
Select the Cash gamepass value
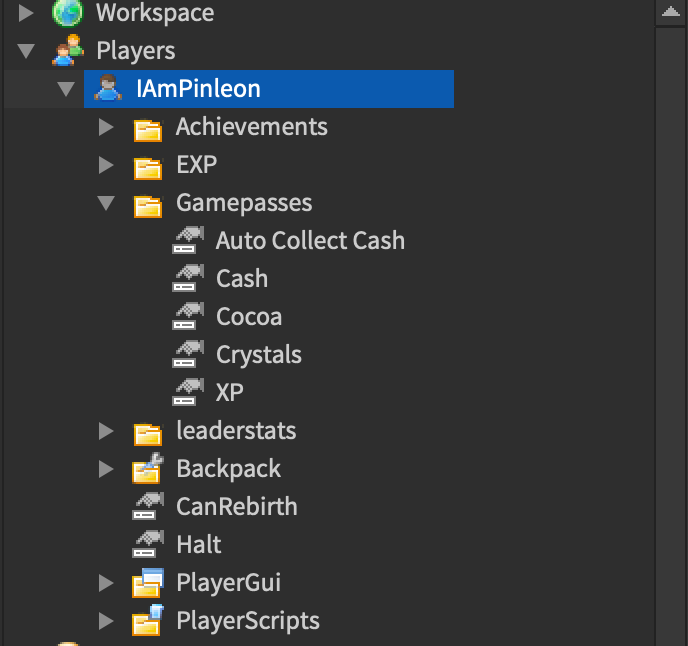pyautogui.click(x=242, y=279)
